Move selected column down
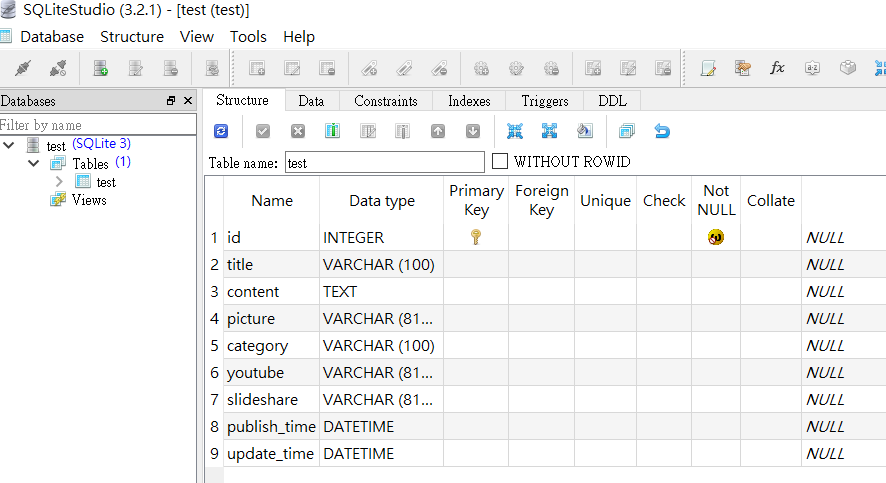Image resolution: width=886 pixels, height=483 pixels. click(473, 131)
